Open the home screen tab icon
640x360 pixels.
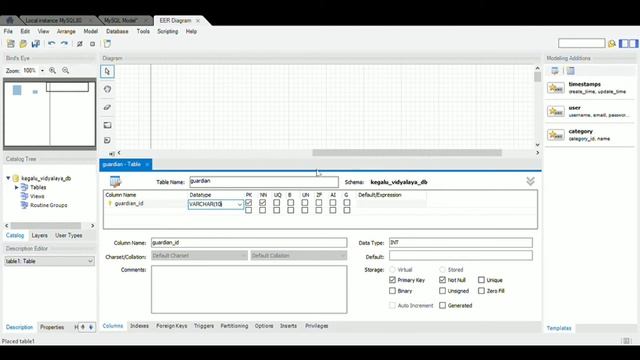10,20
